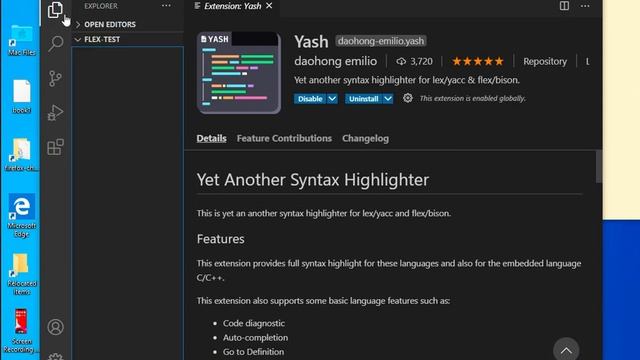The width and height of the screenshot is (640, 360).
Task: Switch to the Feature Contributions tab
Action: 284,138
